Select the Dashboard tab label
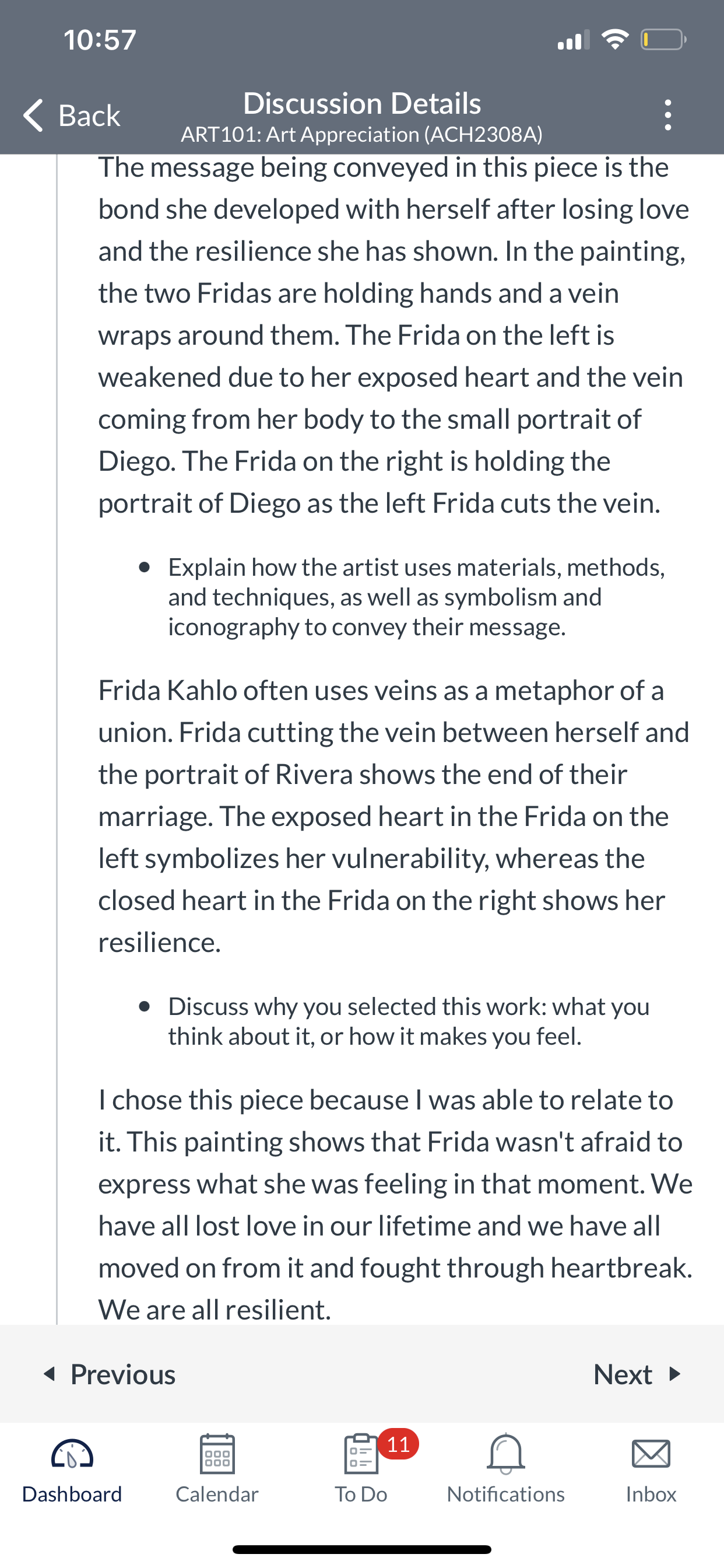This screenshot has width=724, height=1568. coord(72,1494)
